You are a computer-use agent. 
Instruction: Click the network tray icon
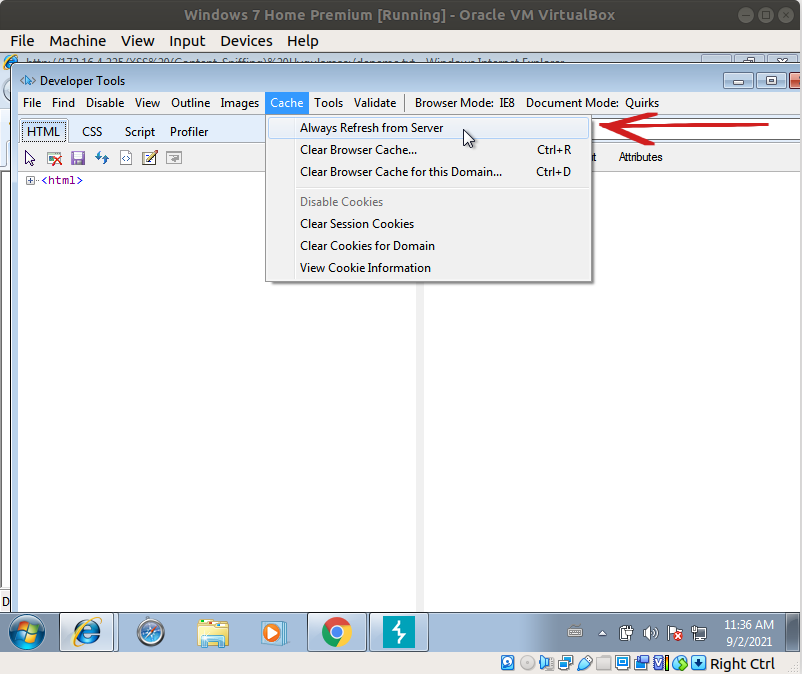tap(699, 633)
